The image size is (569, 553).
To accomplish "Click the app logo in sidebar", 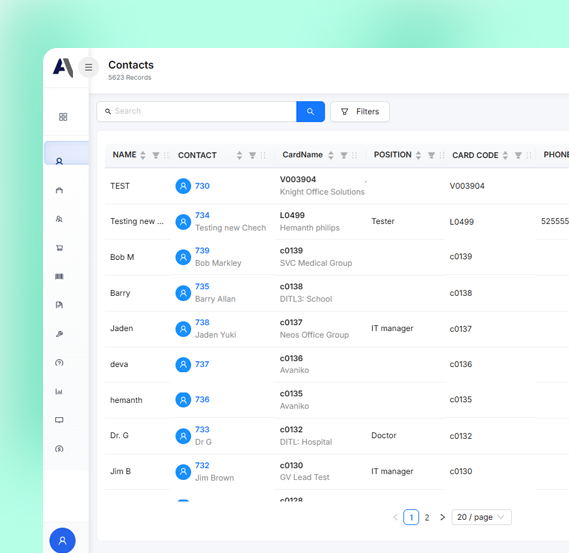I will click(x=63, y=67).
